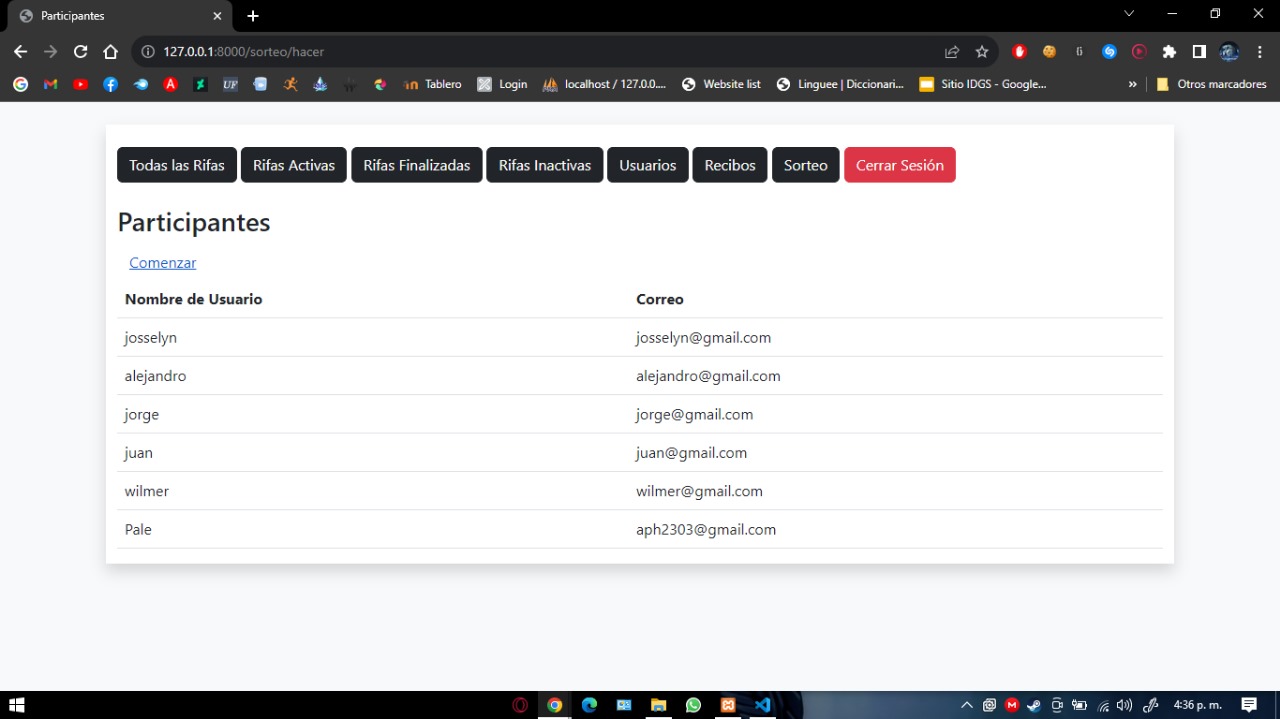Image resolution: width=1280 pixels, height=719 pixels.
Task: Toggle the browser side panel icon
Action: [x=1199, y=52]
